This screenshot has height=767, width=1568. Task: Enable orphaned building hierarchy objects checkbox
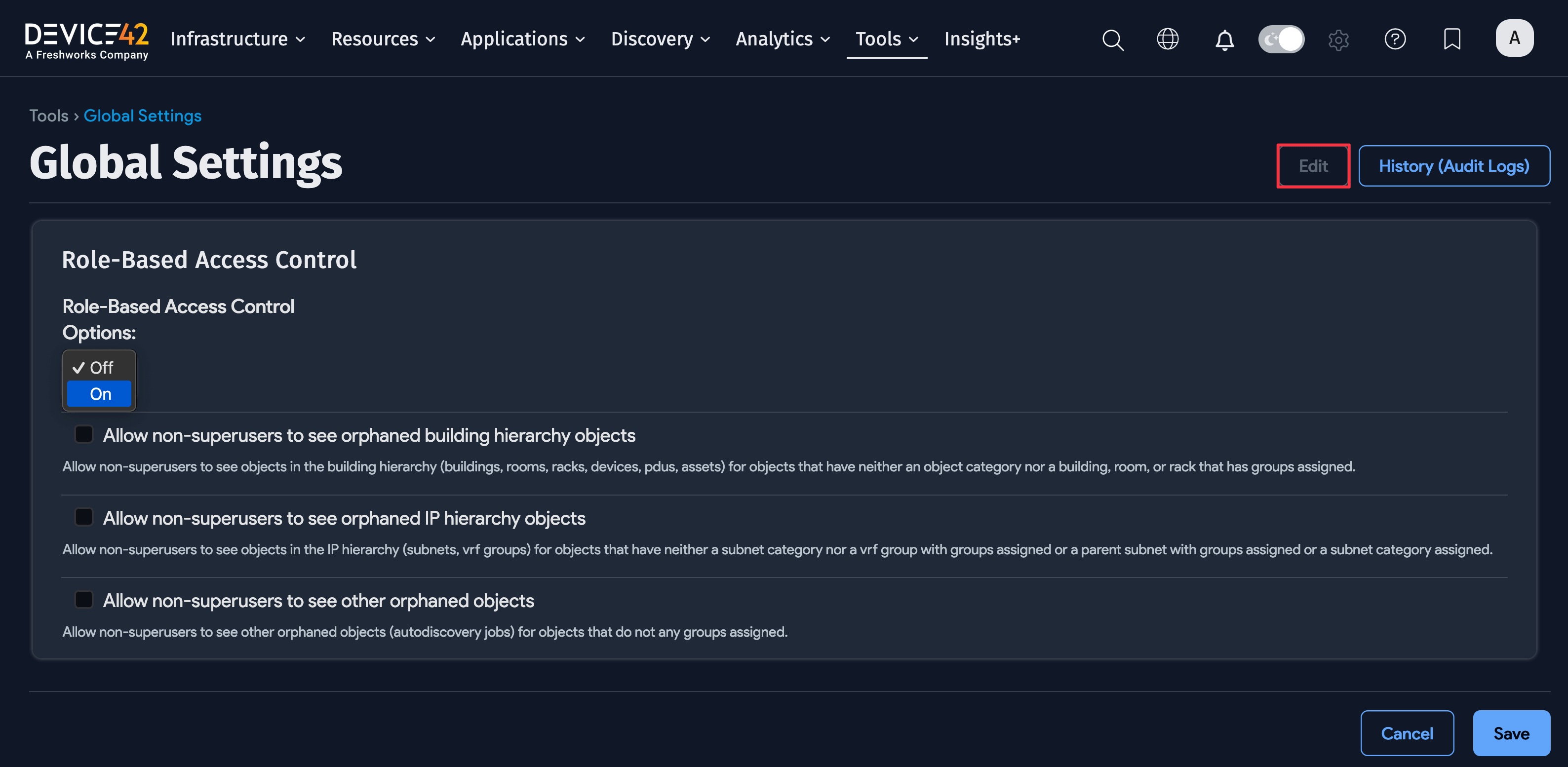[x=83, y=433]
